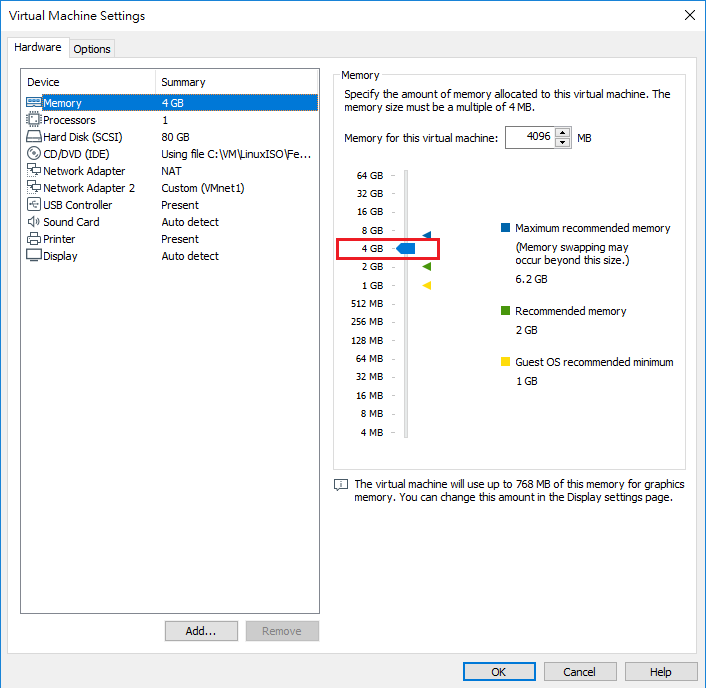Viewport: 714px width, 688px height.
Task: Click the 128 MB scale label
Action: tap(367, 341)
